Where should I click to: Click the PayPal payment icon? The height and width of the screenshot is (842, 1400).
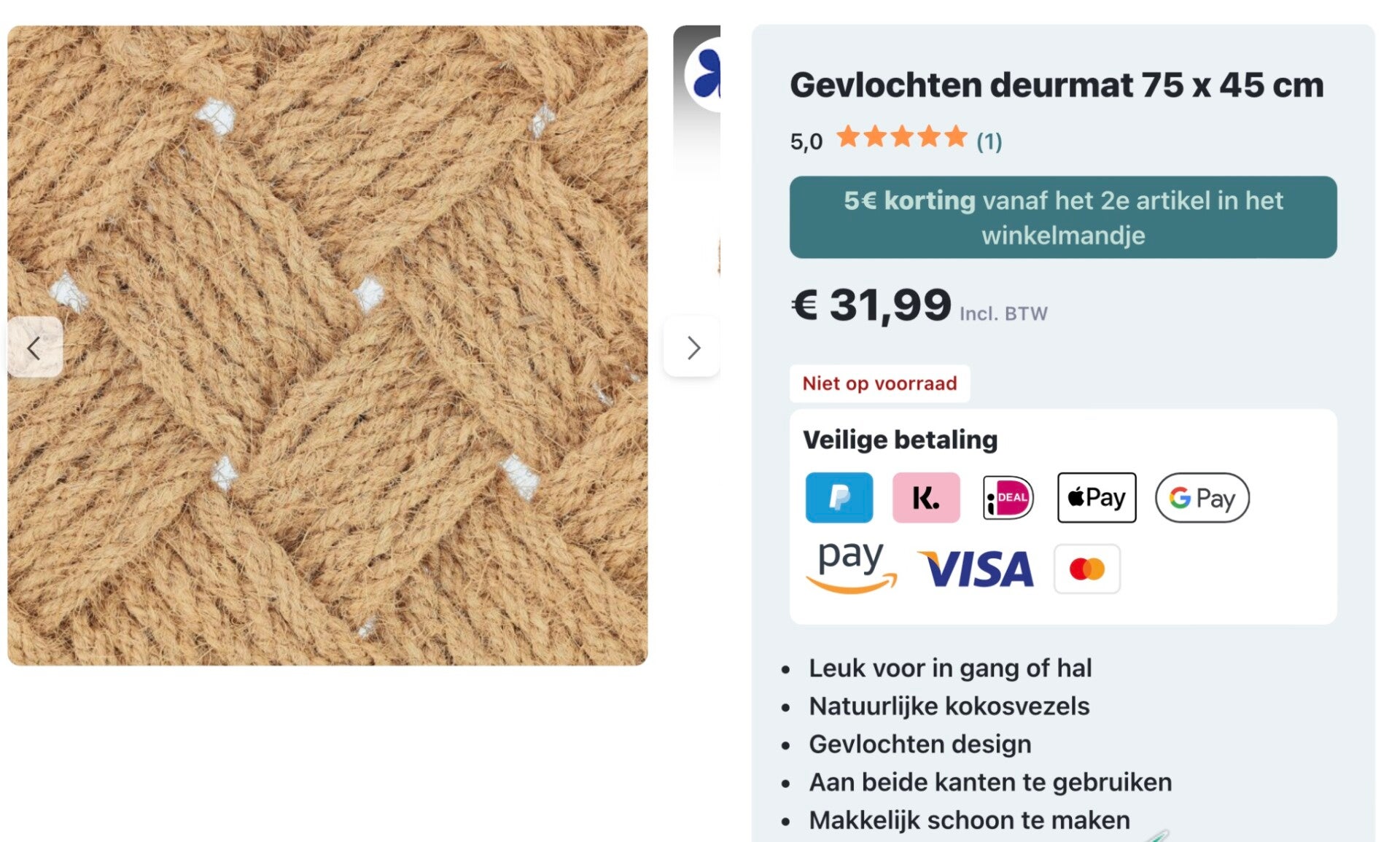[x=839, y=497]
